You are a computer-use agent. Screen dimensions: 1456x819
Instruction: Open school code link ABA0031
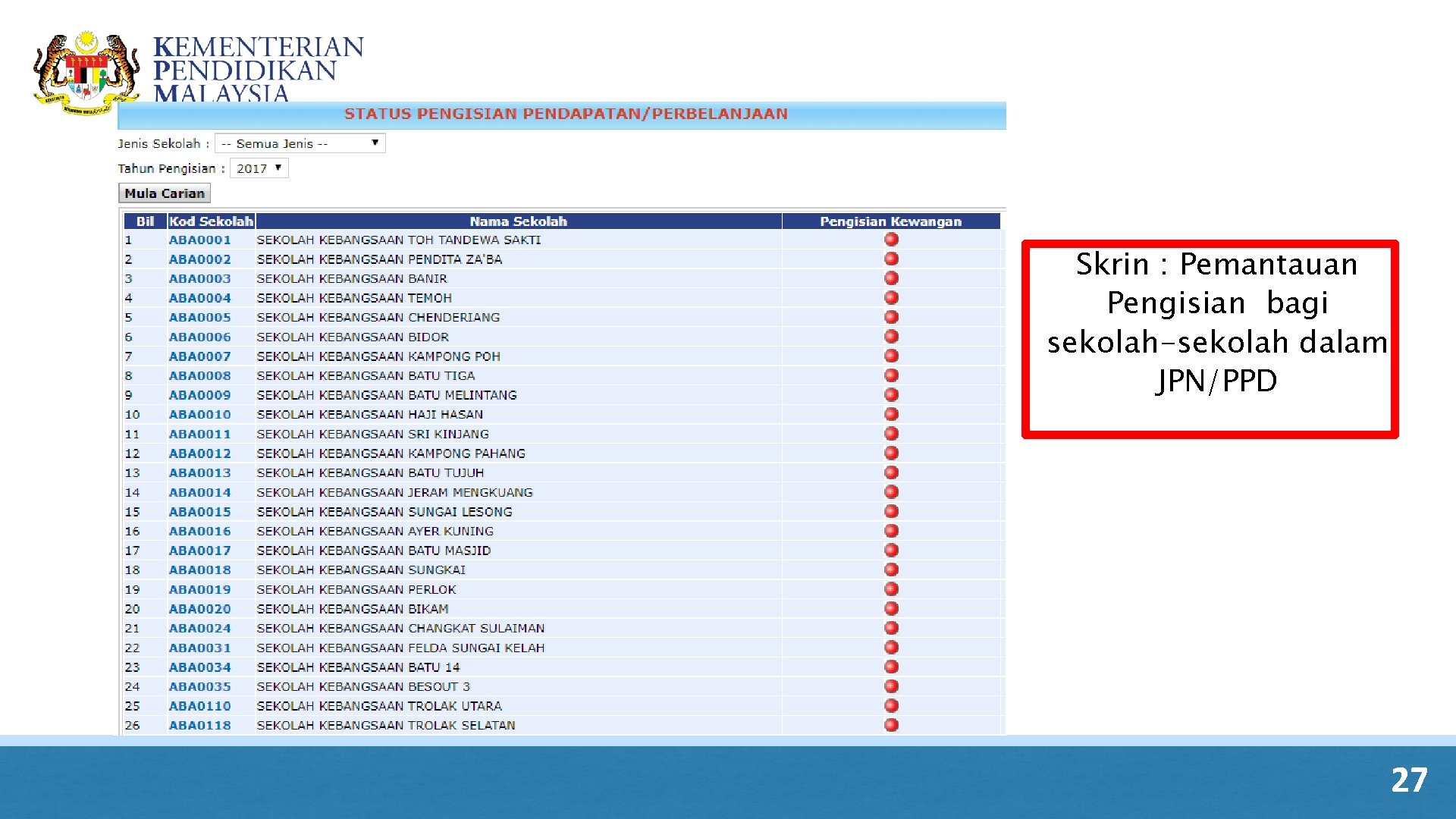tap(199, 648)
